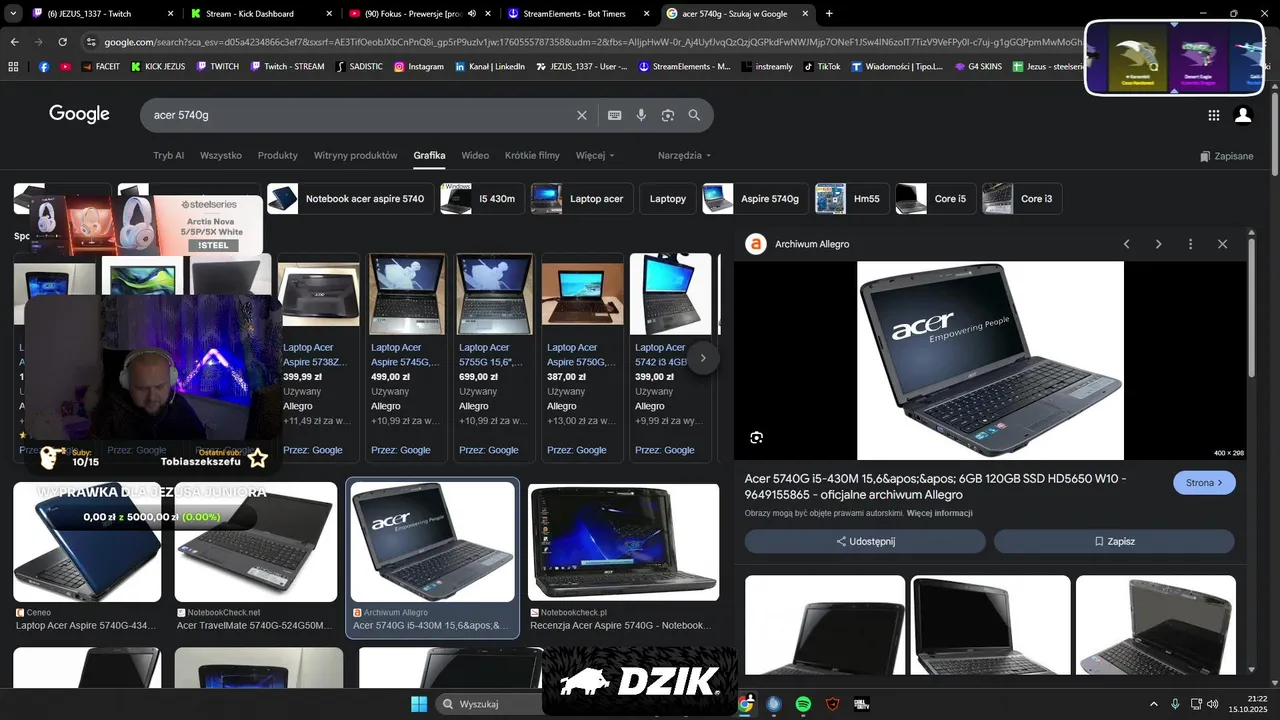
Task: Select the Core i3 filter chip
Action: (x=1021, y=199)
